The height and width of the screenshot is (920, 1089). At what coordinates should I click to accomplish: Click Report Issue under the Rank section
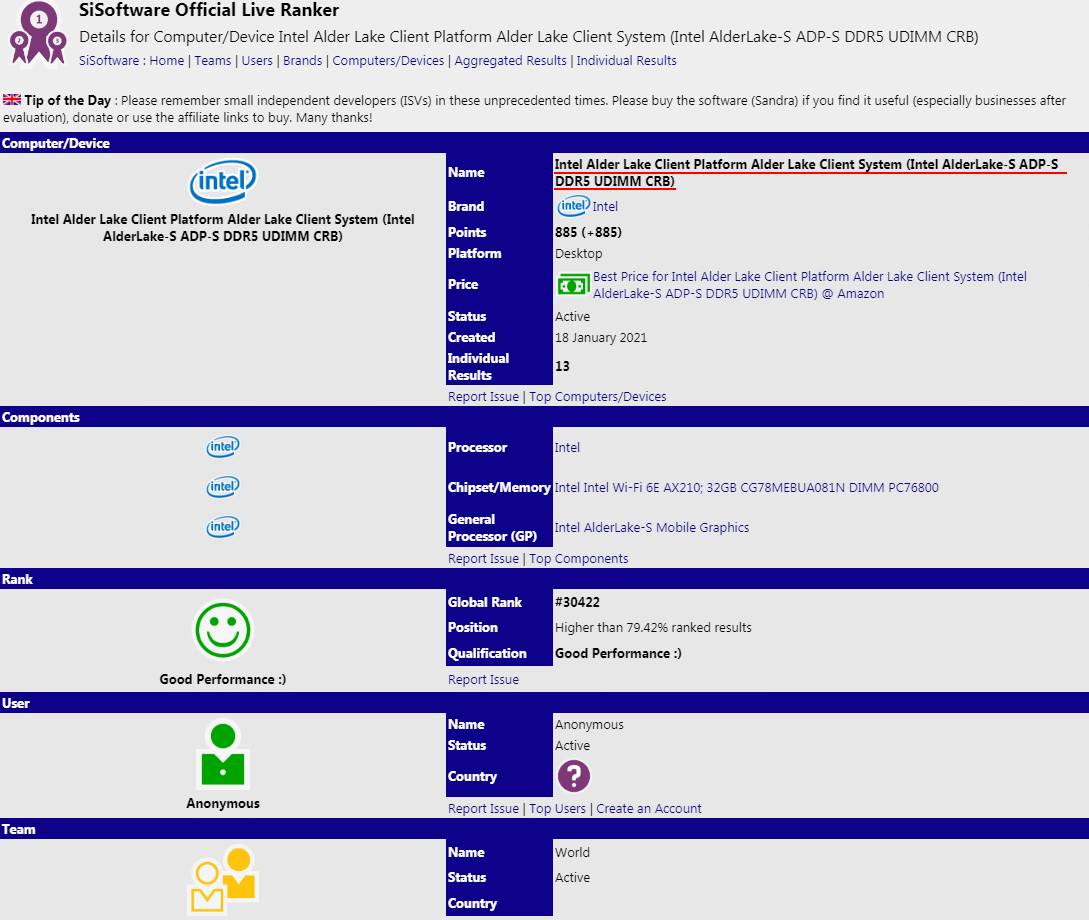point(483,679)
